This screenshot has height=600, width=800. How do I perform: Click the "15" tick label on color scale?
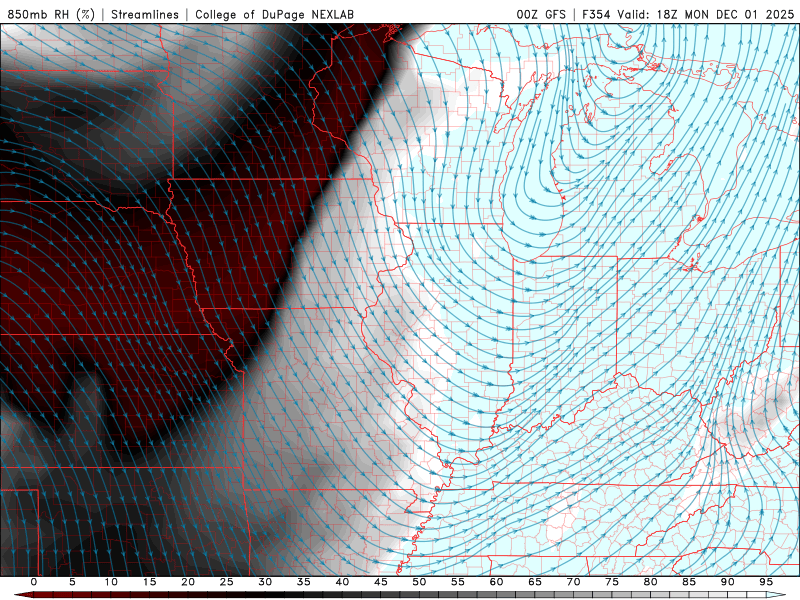[x=149, y=582]
